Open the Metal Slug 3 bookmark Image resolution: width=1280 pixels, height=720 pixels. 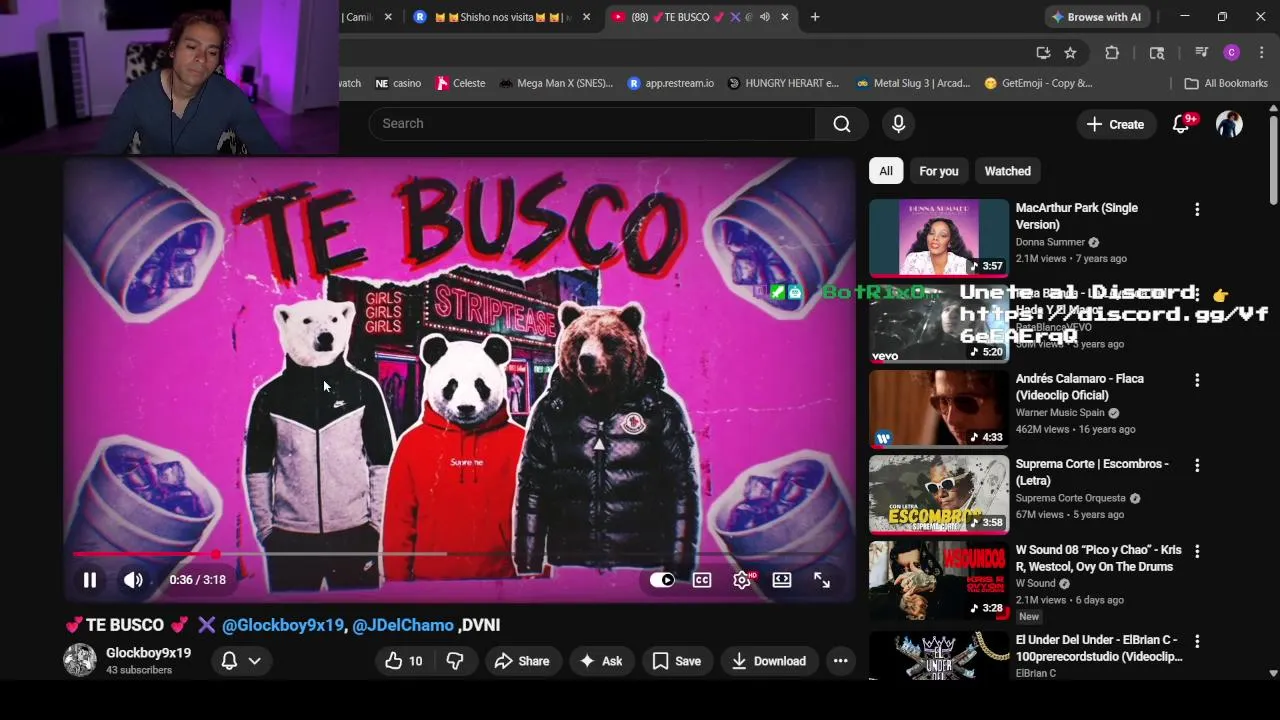coord(912,83)
